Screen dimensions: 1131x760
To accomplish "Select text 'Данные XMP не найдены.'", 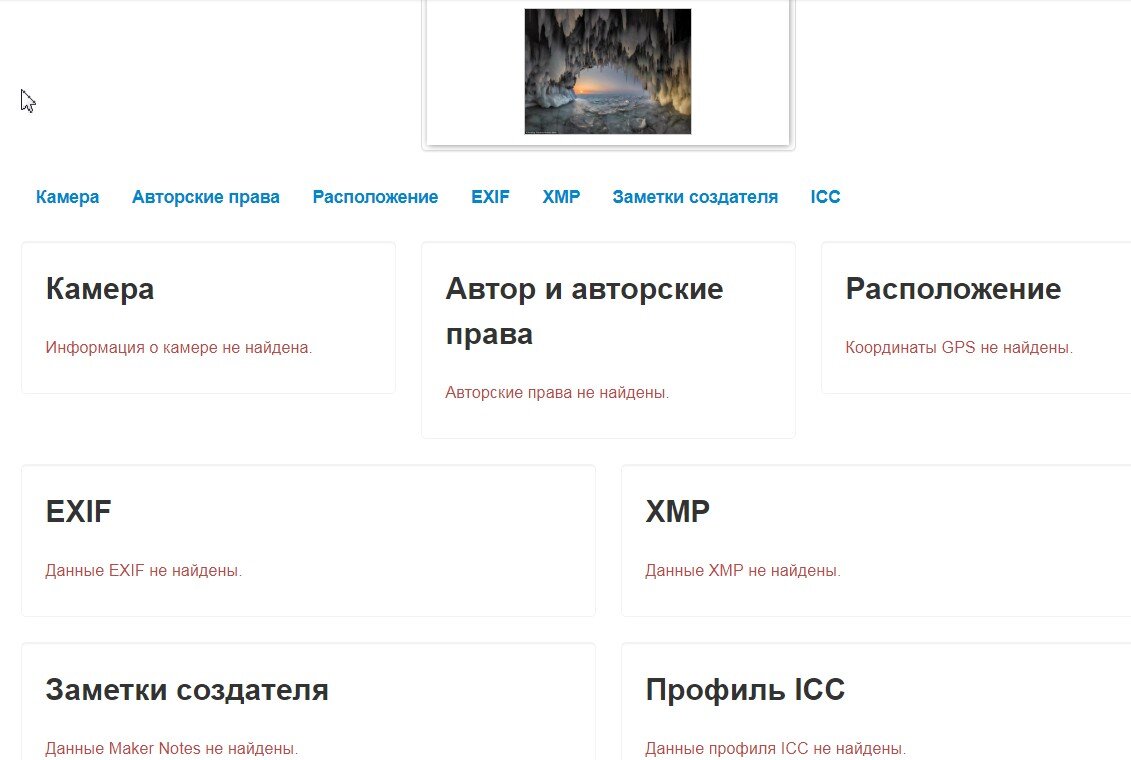I will pos(743,570).
